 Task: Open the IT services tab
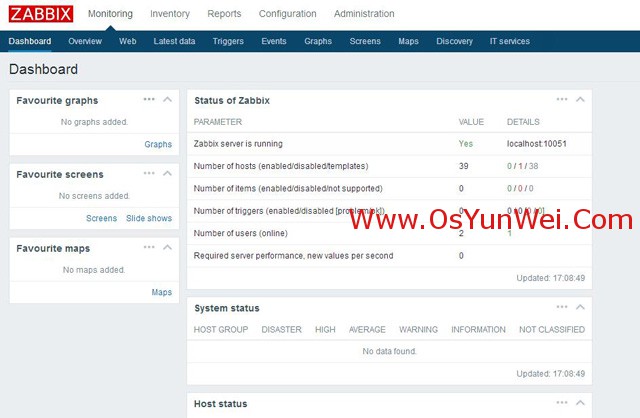point(510,41)
